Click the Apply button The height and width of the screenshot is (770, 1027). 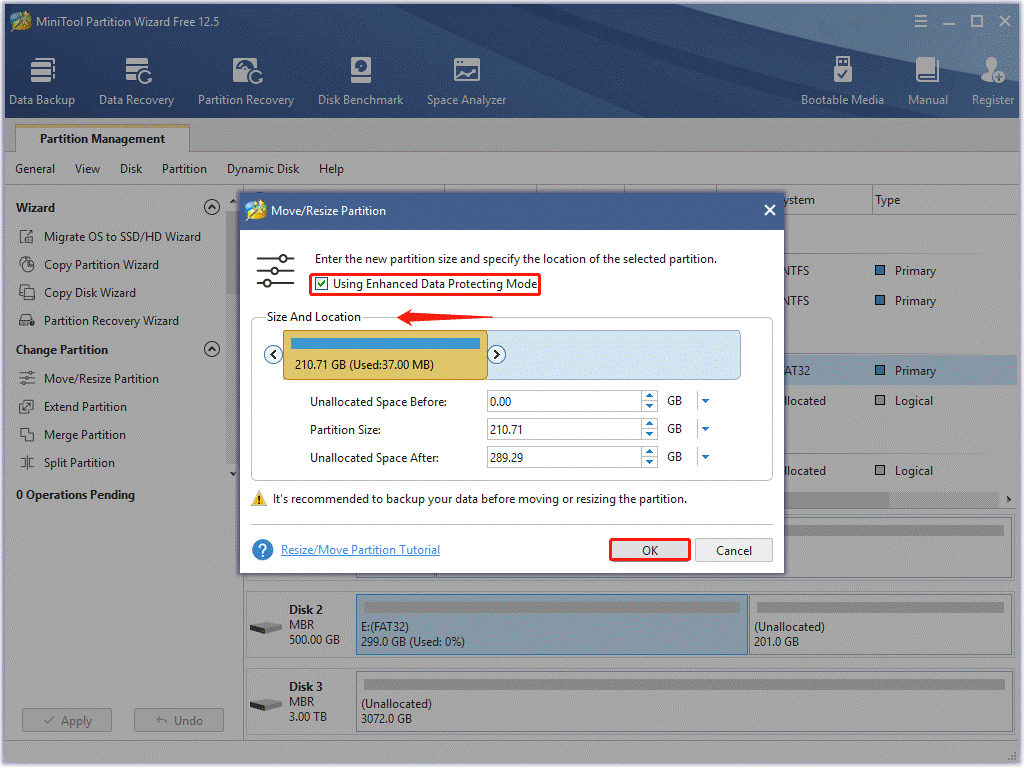(67, 722)
